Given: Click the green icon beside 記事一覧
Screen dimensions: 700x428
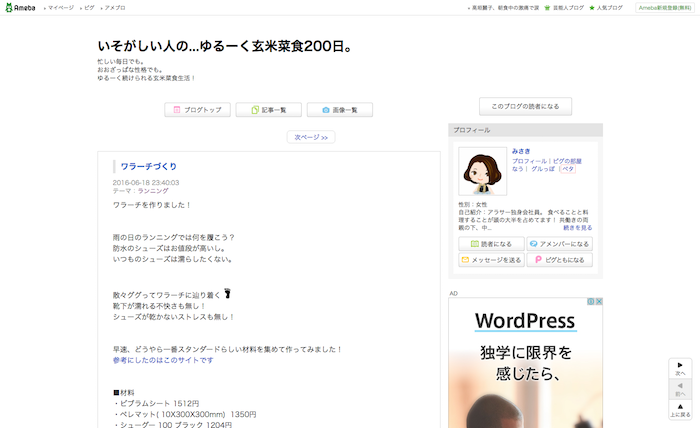Looking at the screenshot, I should (255, 110).
